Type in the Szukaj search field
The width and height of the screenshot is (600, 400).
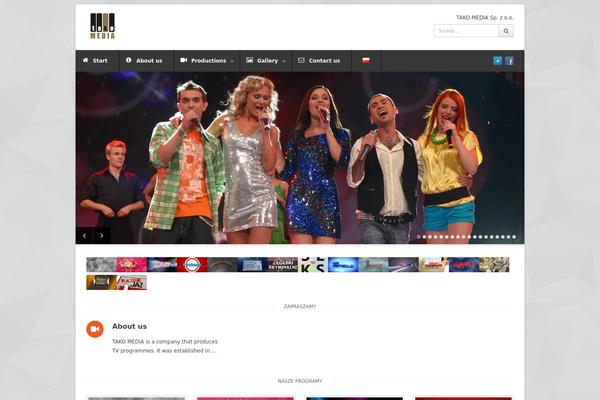[x=466, y=31]
